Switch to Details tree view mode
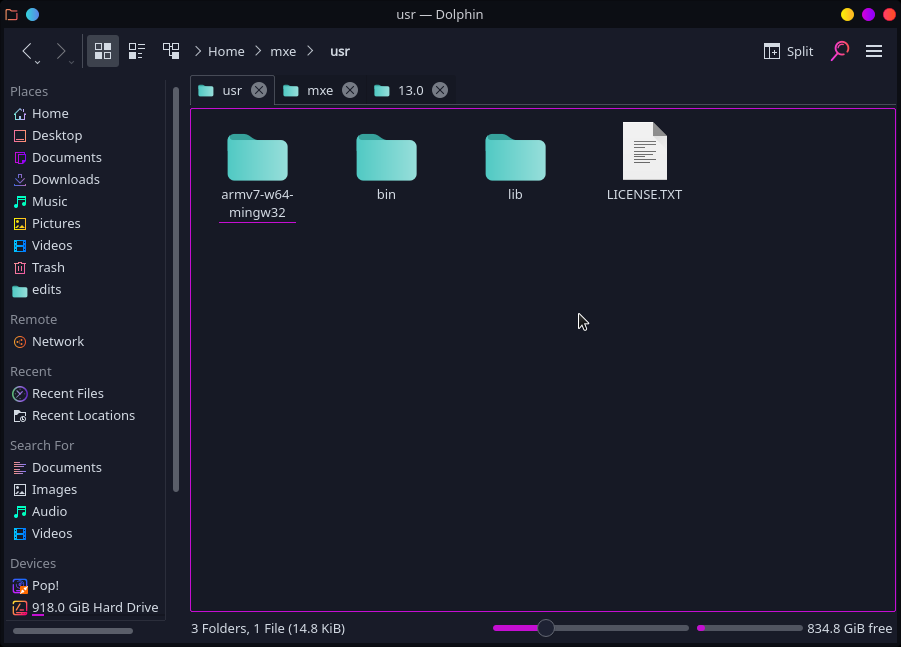 [171, 51]
